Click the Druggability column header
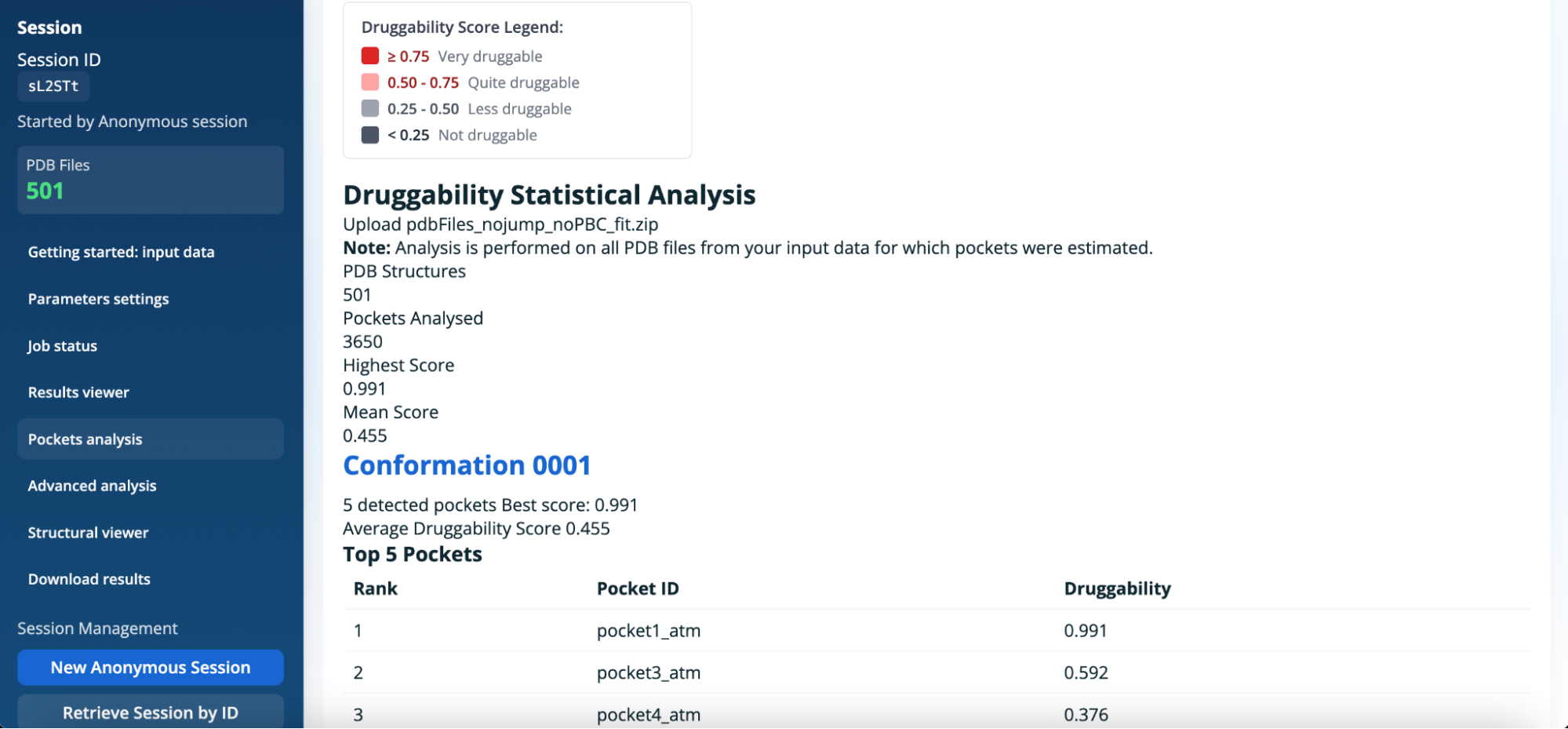The height and width of the screenshot is (729, 1568). 1117,589
